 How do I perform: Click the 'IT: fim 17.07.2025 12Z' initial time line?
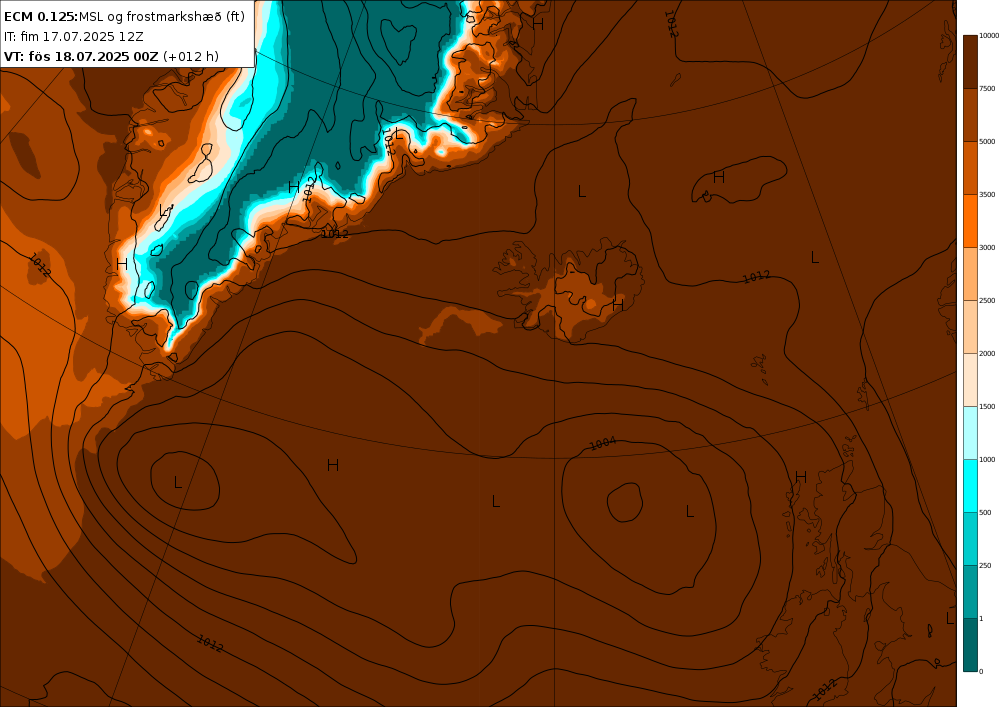(74, 36)
